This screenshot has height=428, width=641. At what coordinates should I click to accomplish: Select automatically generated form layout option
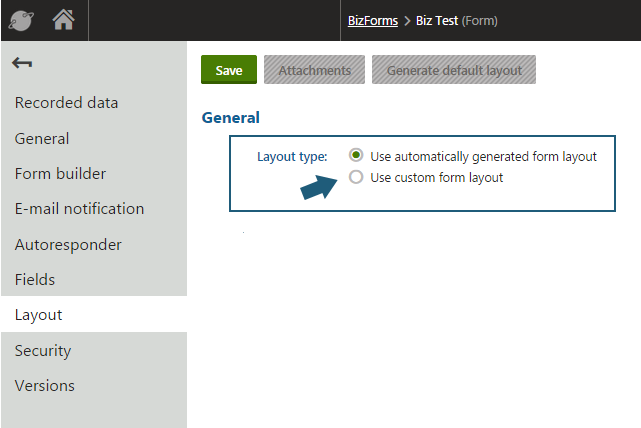click(x=356, y=156)
